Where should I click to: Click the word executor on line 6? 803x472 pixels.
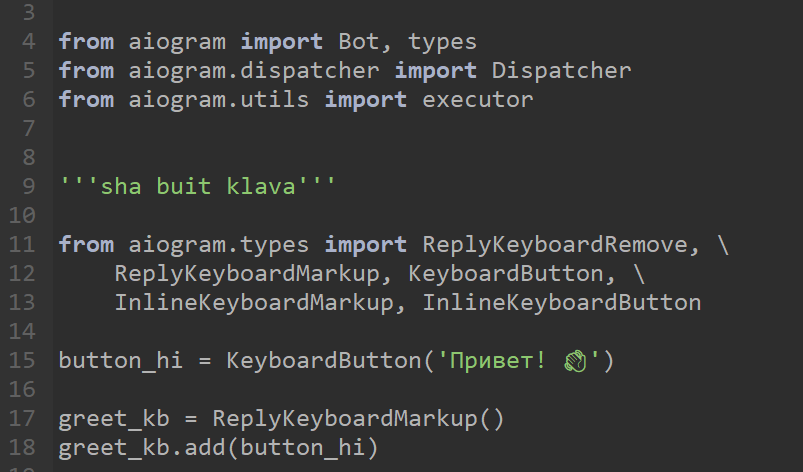(x=478, y=100)
